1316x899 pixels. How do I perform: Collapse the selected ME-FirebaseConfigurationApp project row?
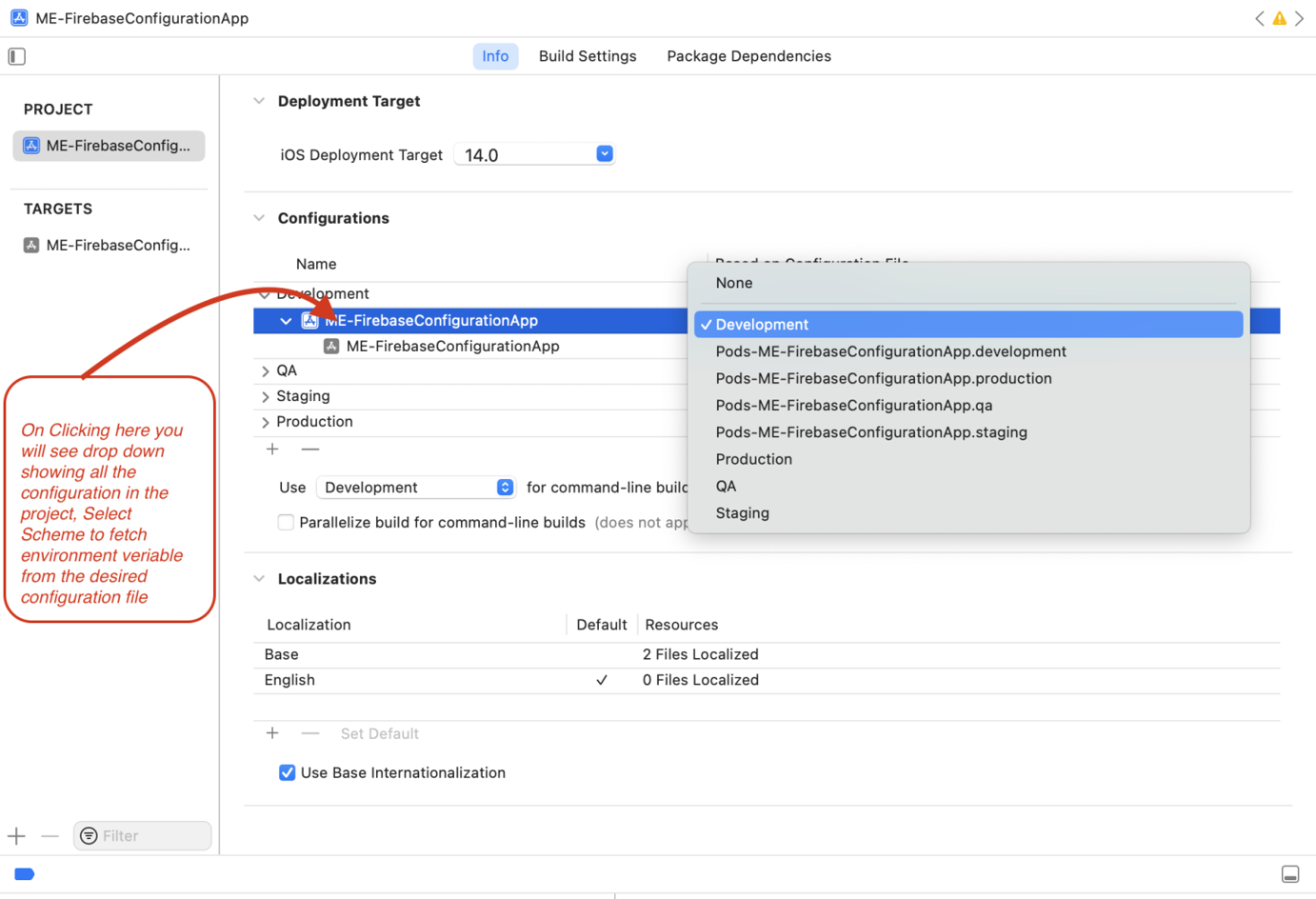click(x=286, y=321)
